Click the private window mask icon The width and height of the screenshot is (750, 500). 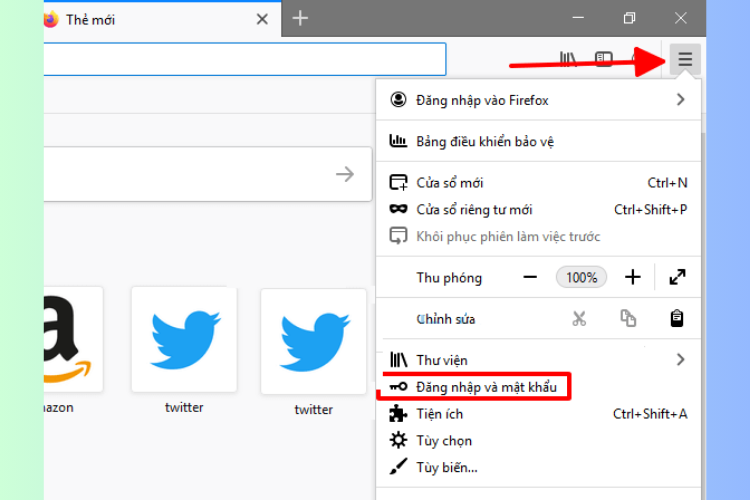(398, 209)
